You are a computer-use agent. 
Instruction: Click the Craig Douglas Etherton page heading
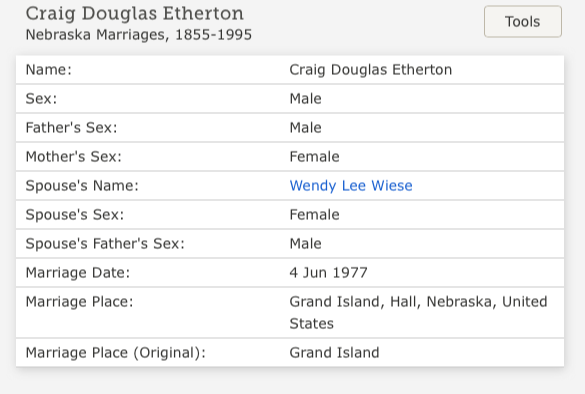tap(134, 14)
